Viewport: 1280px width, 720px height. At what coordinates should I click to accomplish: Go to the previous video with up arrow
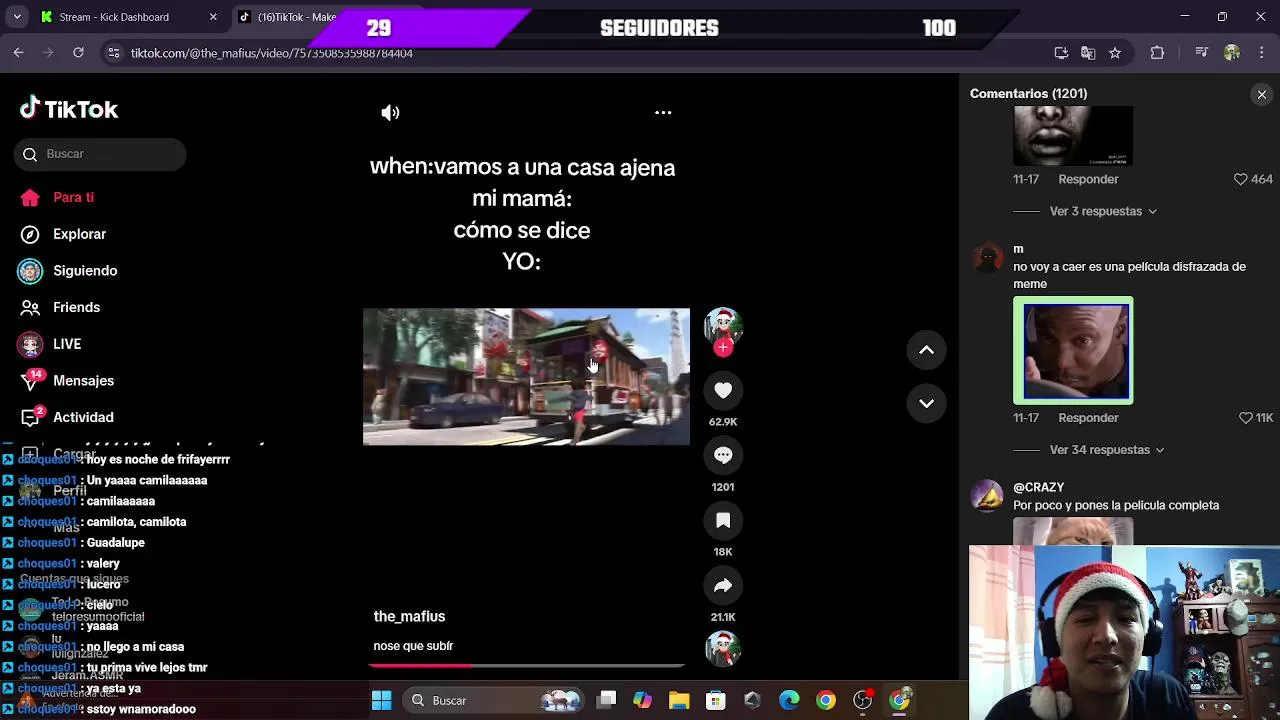click(x=927, y=350)
